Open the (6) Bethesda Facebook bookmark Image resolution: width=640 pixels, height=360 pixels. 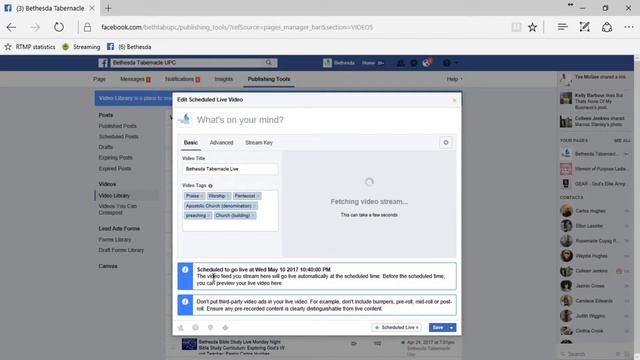tap(129, 47)
